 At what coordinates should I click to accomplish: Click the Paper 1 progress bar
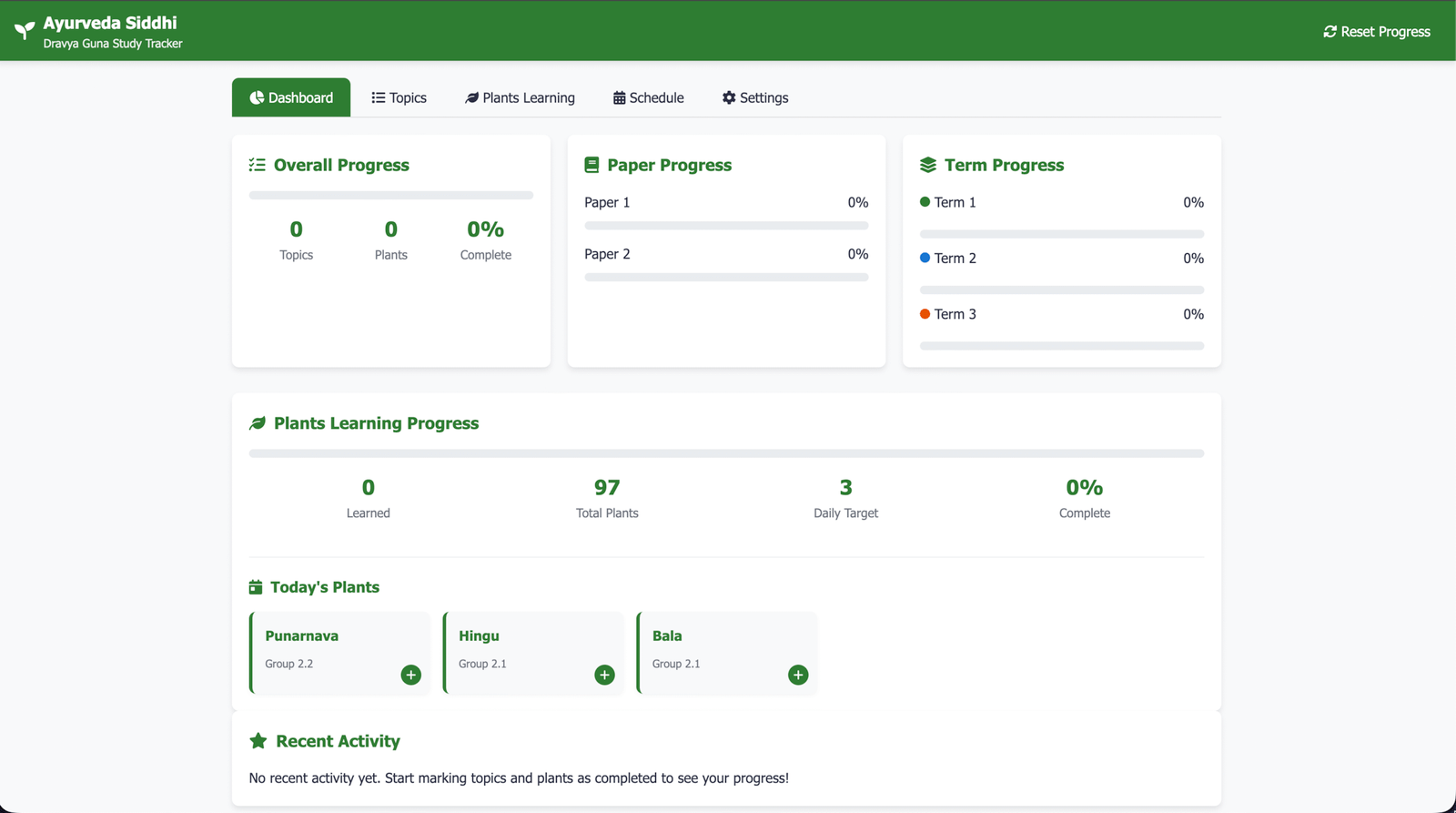coord(726,226)
